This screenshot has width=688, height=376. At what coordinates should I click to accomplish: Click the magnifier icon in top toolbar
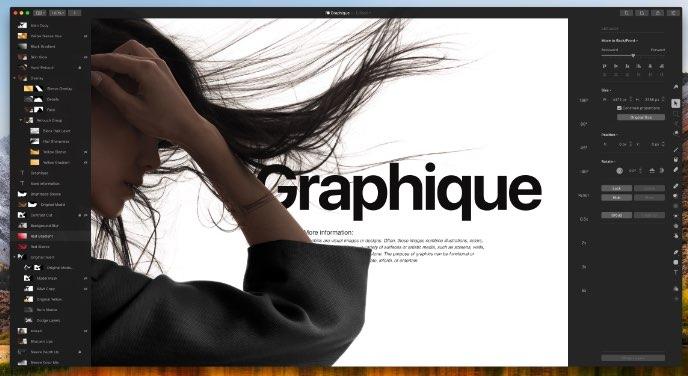[642, 13]
